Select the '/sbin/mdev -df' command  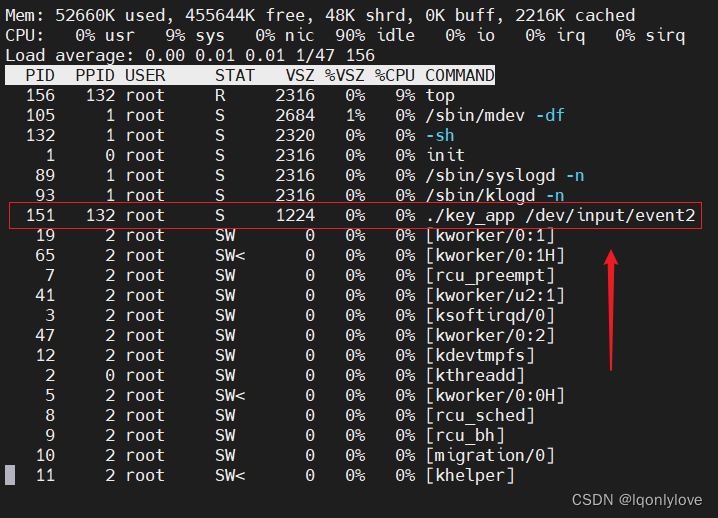coord(495,115)
